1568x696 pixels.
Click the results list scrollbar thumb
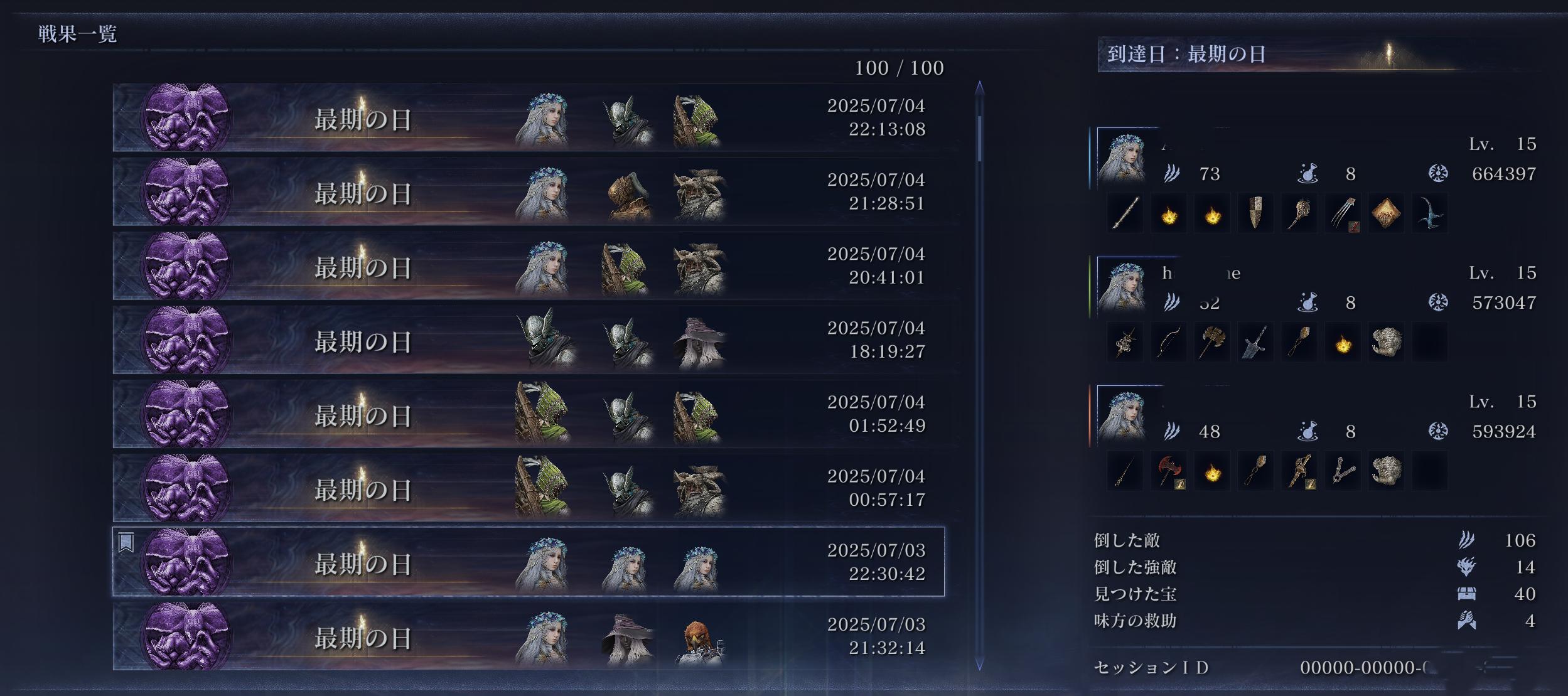[x=979, y=138]
